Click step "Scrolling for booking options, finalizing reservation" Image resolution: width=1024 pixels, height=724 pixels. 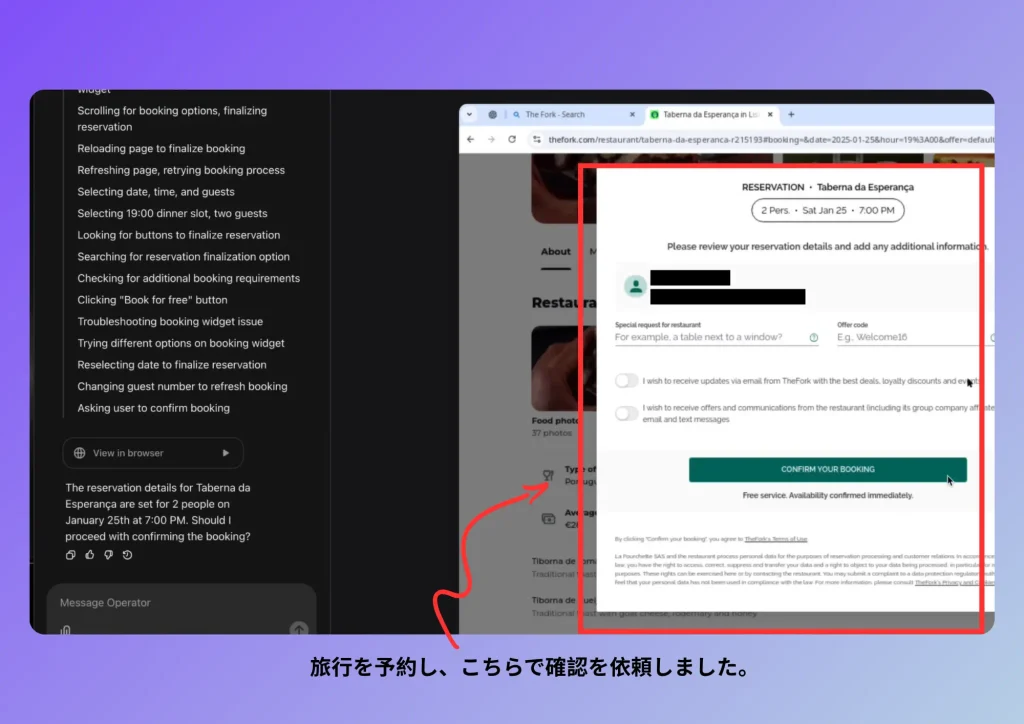pos(172,119)
